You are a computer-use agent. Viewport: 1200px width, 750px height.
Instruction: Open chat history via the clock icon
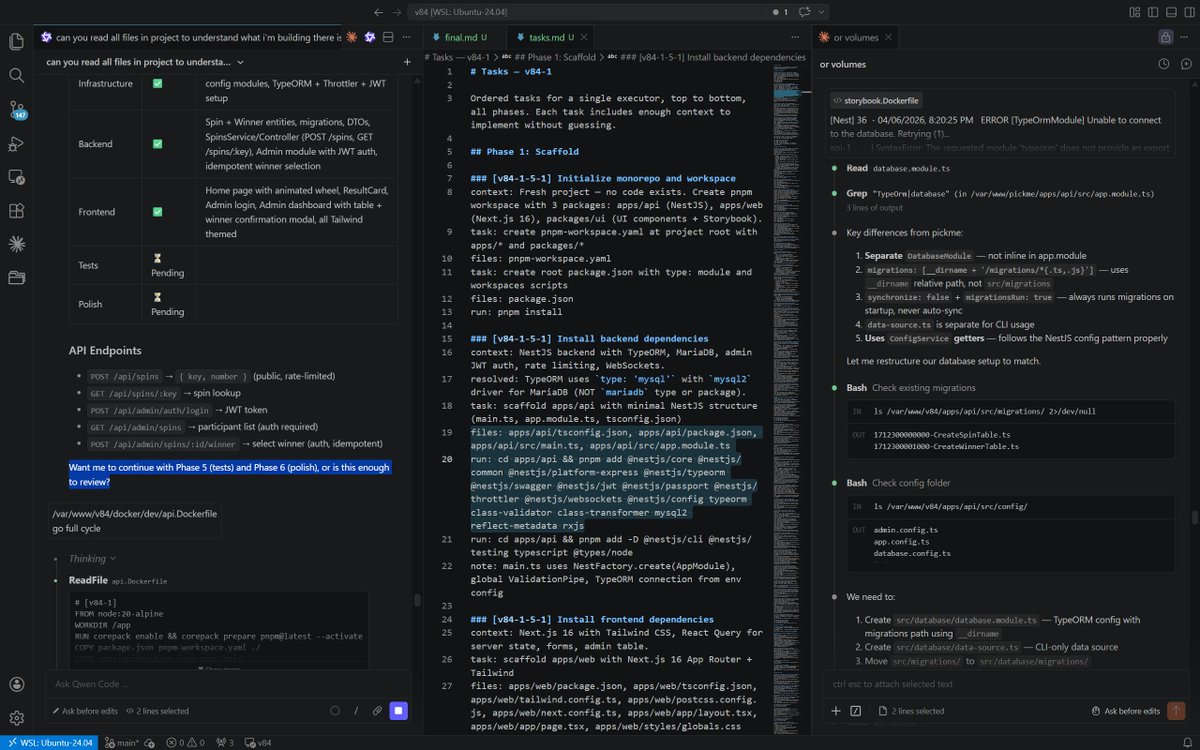coord(1163,63)
